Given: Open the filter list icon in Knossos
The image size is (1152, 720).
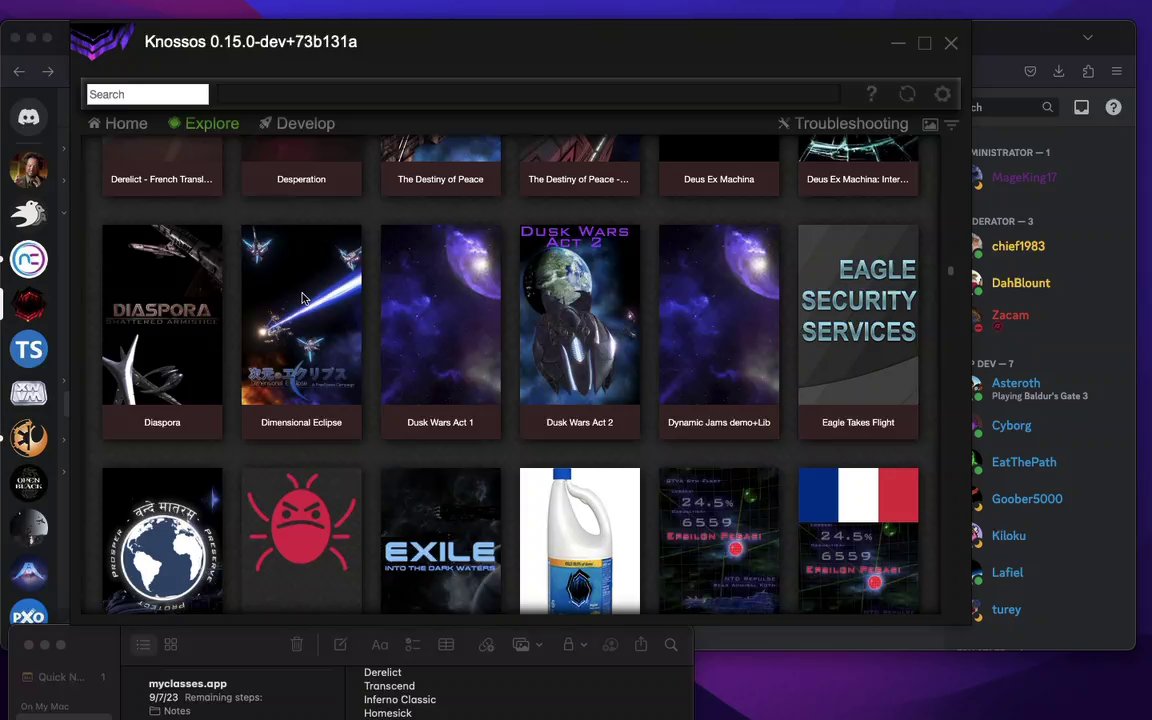Looking at the screenshot, I should [951, 125].
